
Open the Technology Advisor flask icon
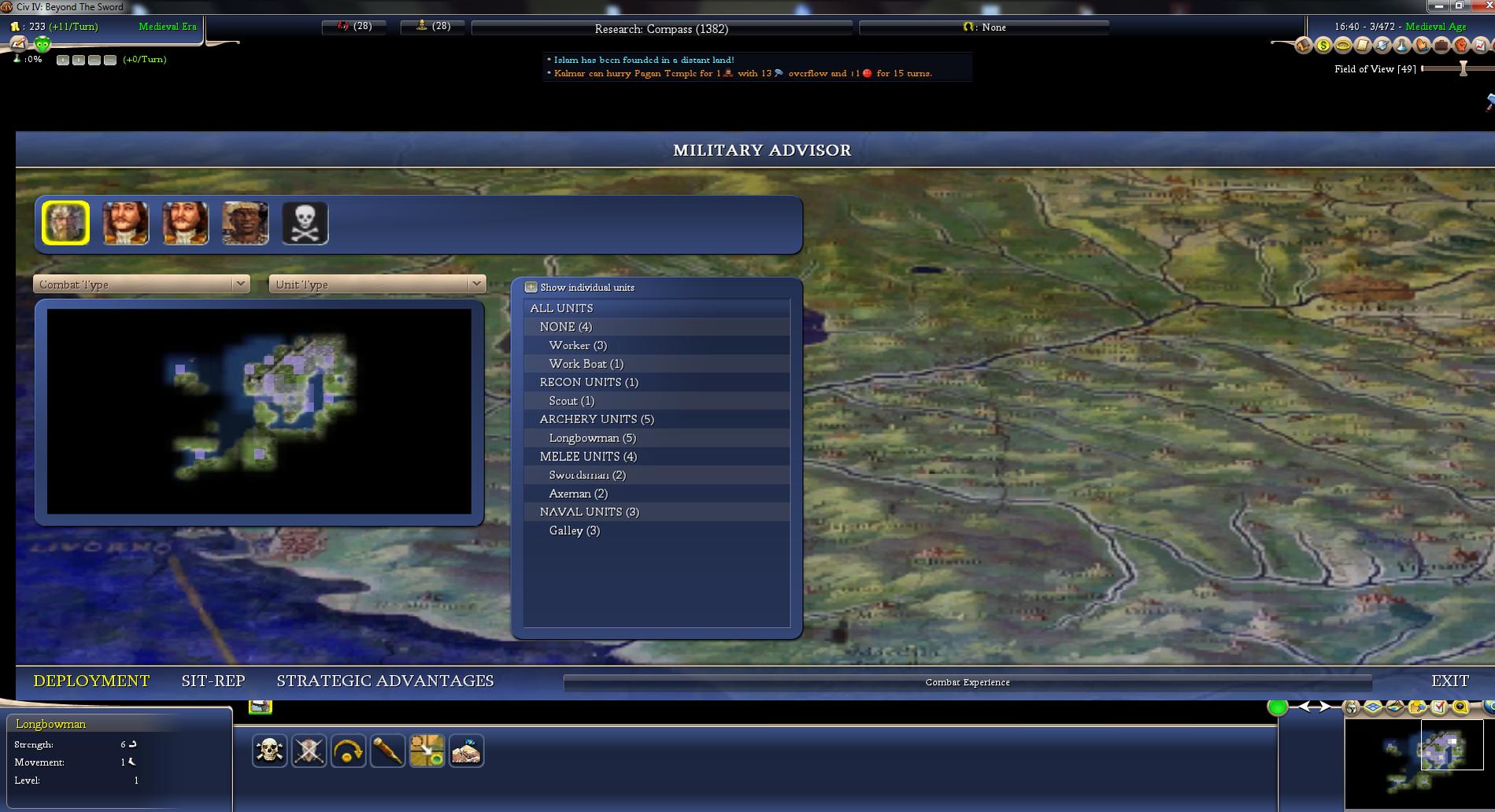pyautogui.click(x=1402, y=46)
